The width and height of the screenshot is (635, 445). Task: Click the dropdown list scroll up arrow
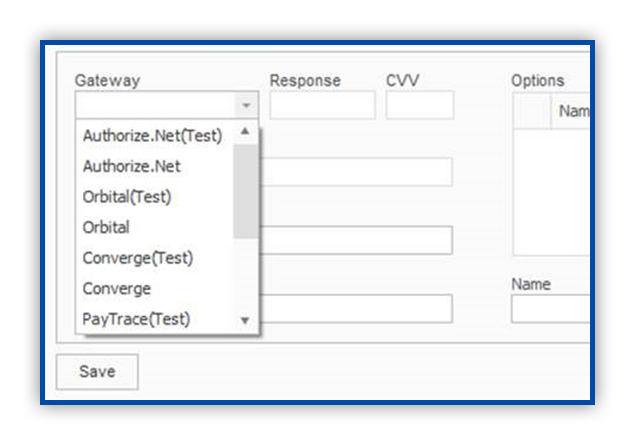click(245, 131)
